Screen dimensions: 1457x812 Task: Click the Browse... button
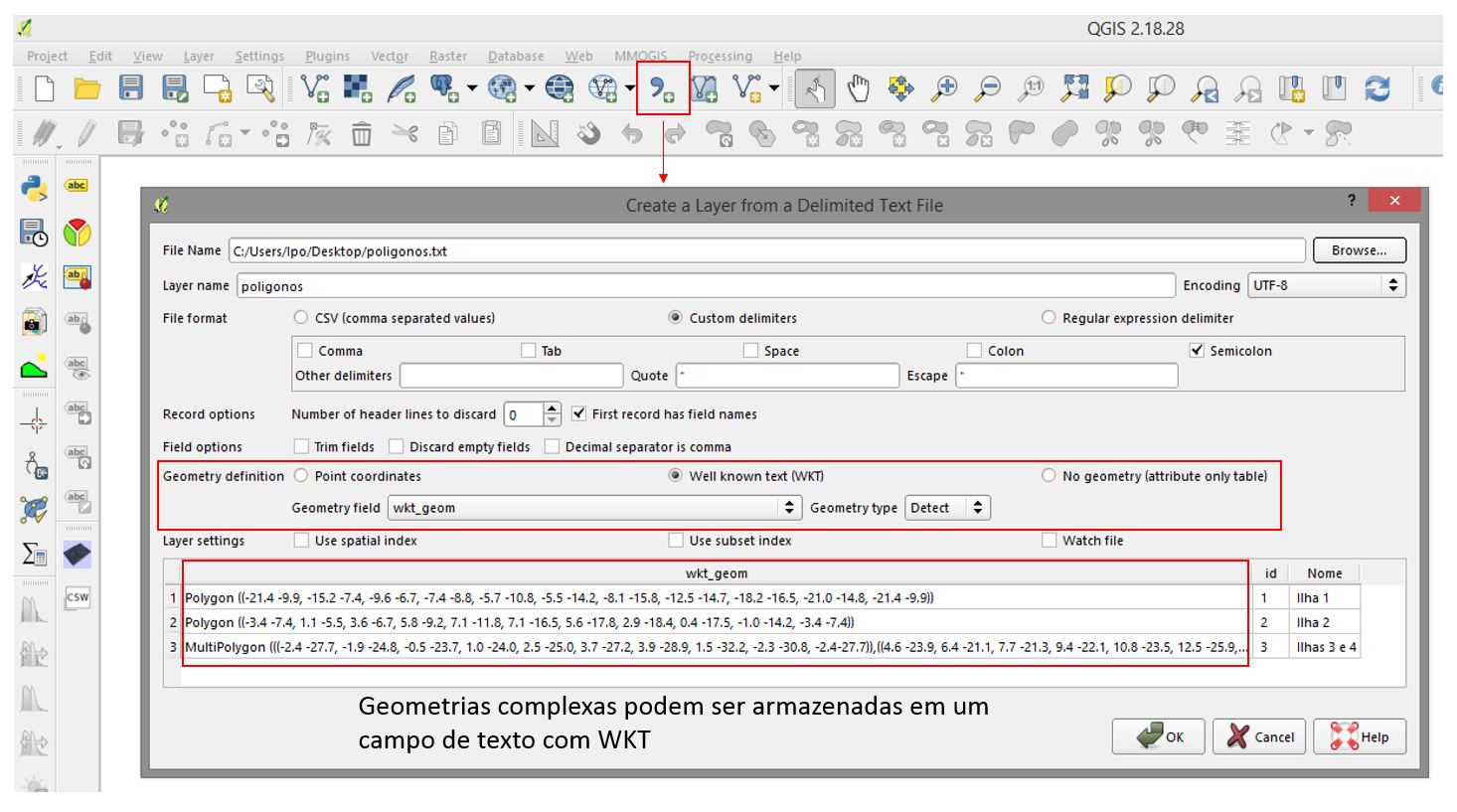click(1359, 250)
